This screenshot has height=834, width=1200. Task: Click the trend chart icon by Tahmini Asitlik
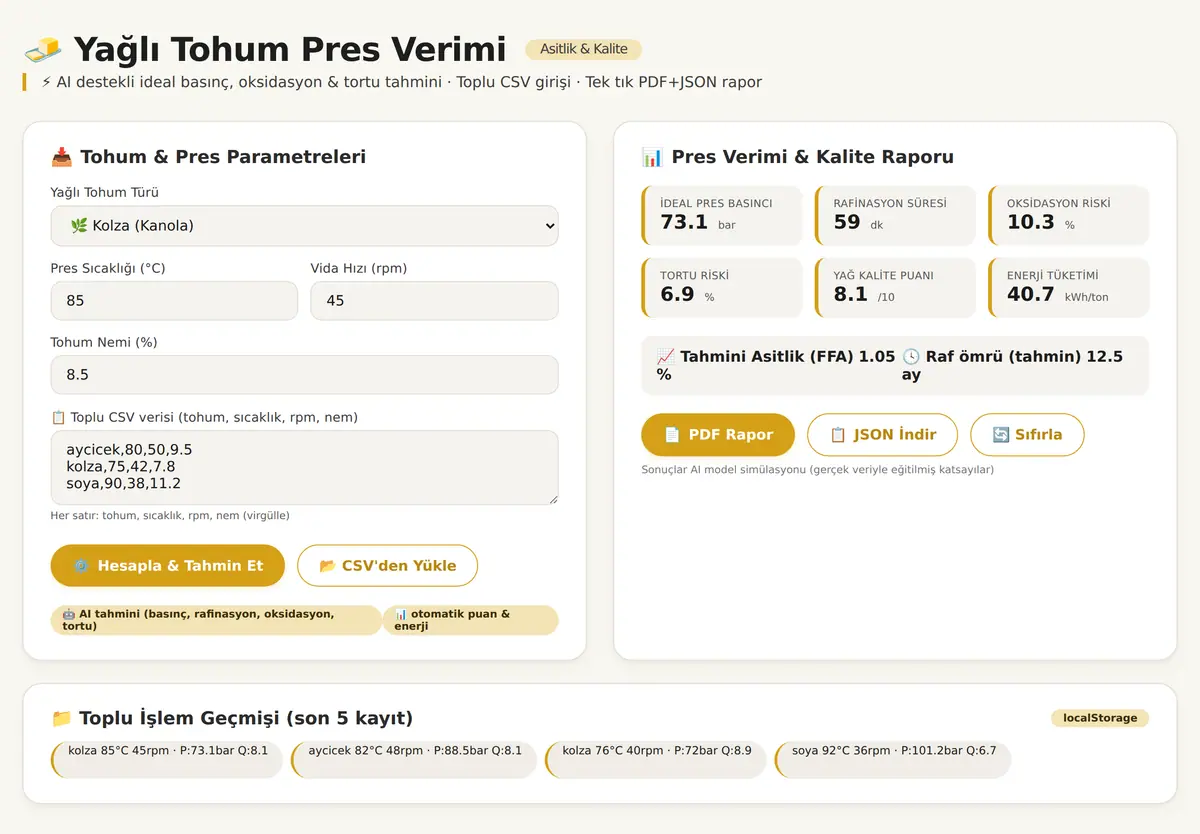tap(666, 356)
